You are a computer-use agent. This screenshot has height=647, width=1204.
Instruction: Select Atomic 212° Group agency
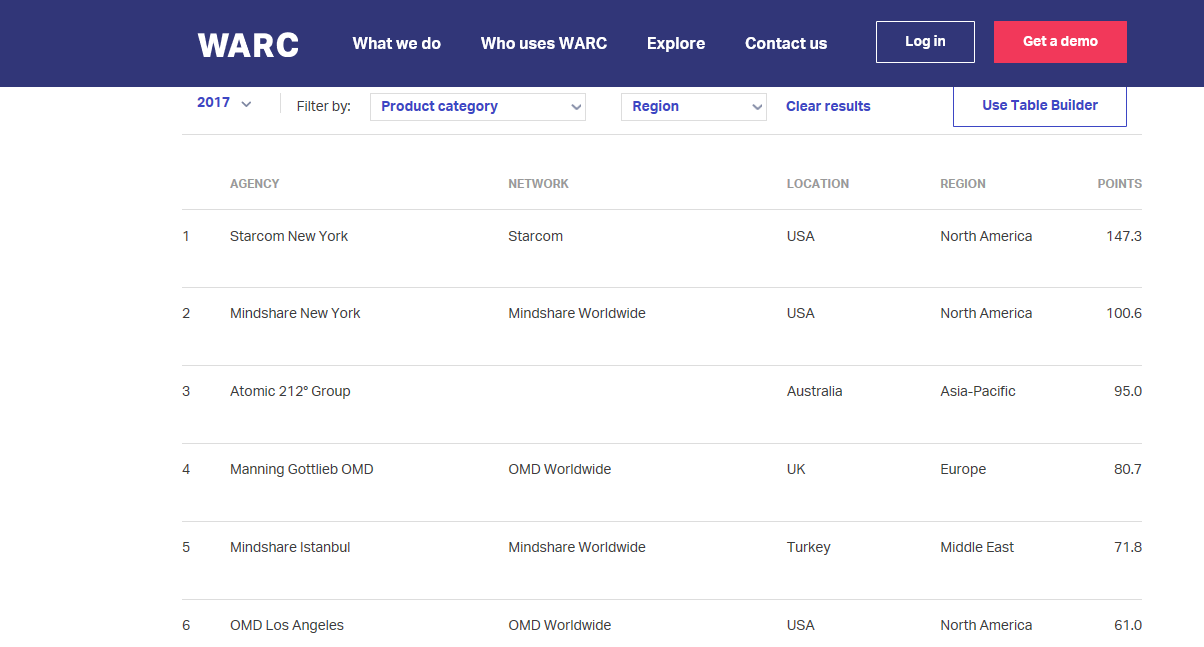[290, 391]
